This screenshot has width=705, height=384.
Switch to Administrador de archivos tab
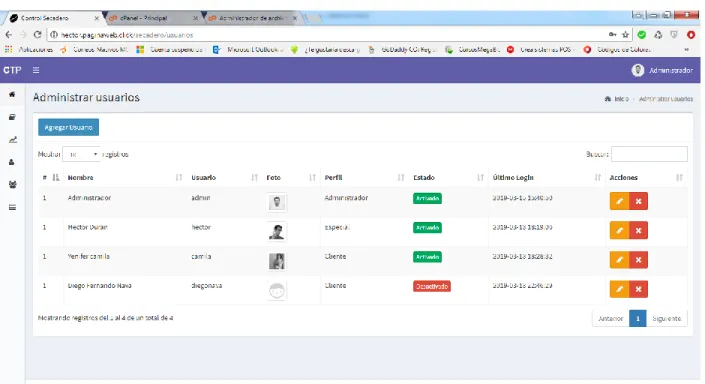252,18
